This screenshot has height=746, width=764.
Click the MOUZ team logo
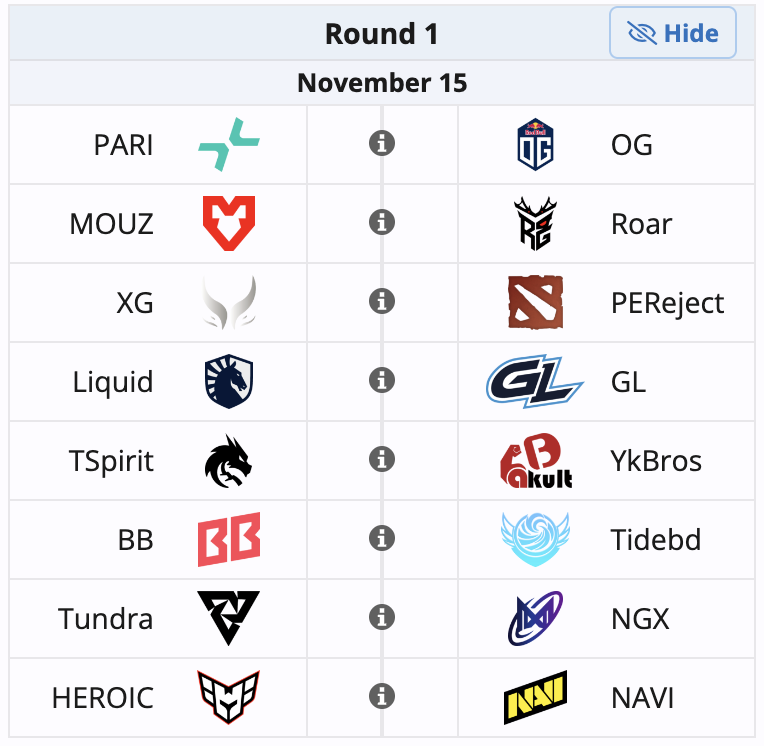pos(228,223)
